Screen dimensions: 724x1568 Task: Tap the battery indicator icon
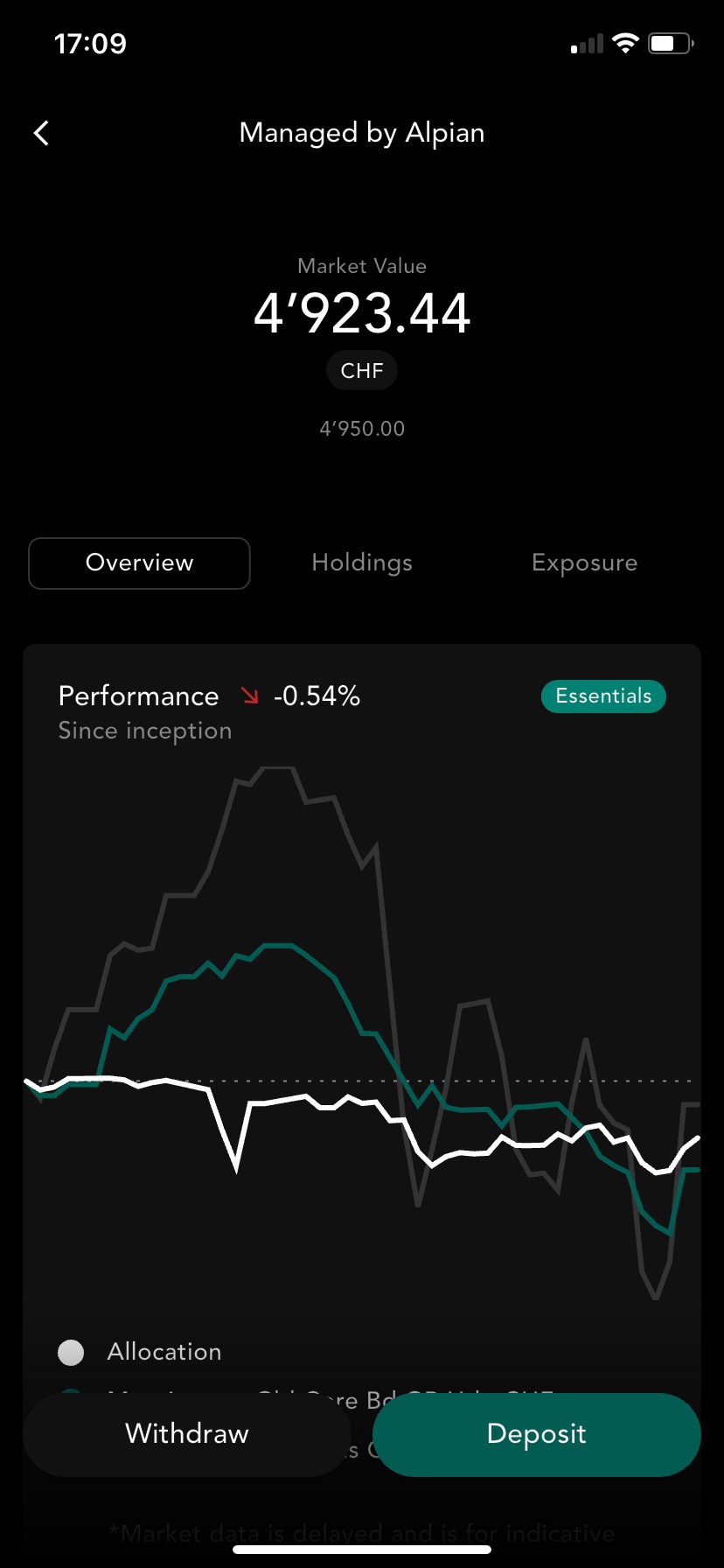pyautogui.click(x=671, y=43)
